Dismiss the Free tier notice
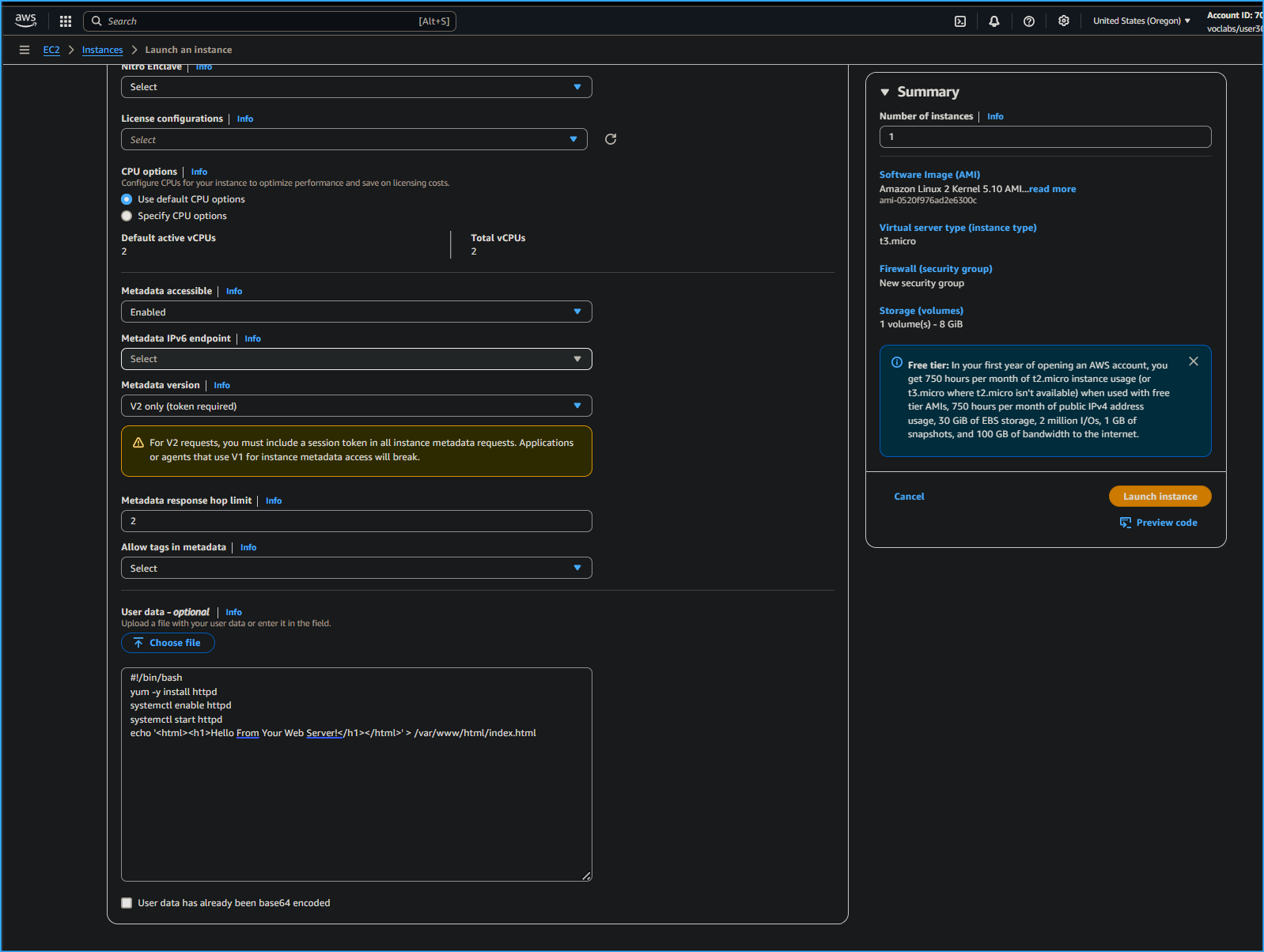The image size is (1264, 952). click(1194, 361)
